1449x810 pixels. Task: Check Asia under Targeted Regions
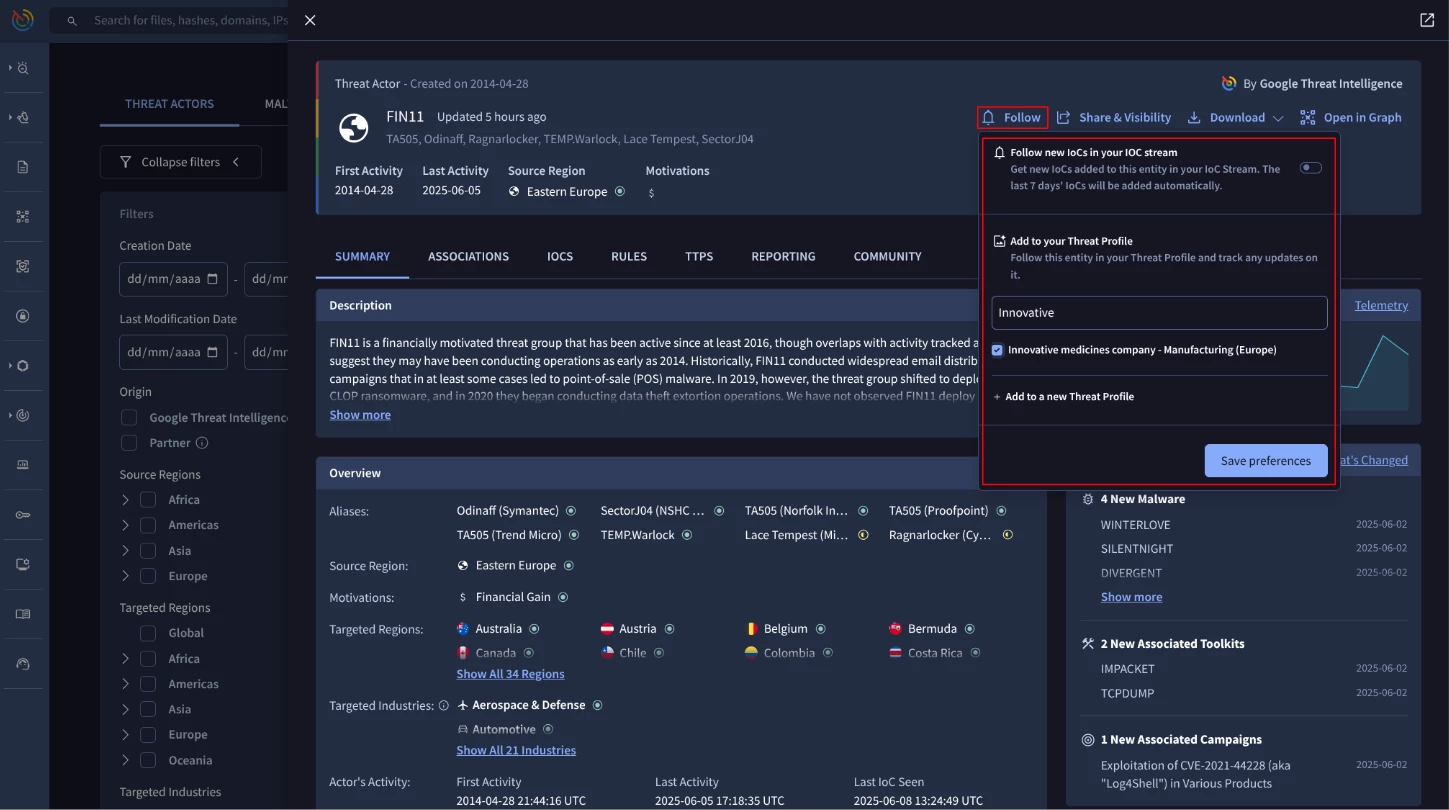point(148,709)
